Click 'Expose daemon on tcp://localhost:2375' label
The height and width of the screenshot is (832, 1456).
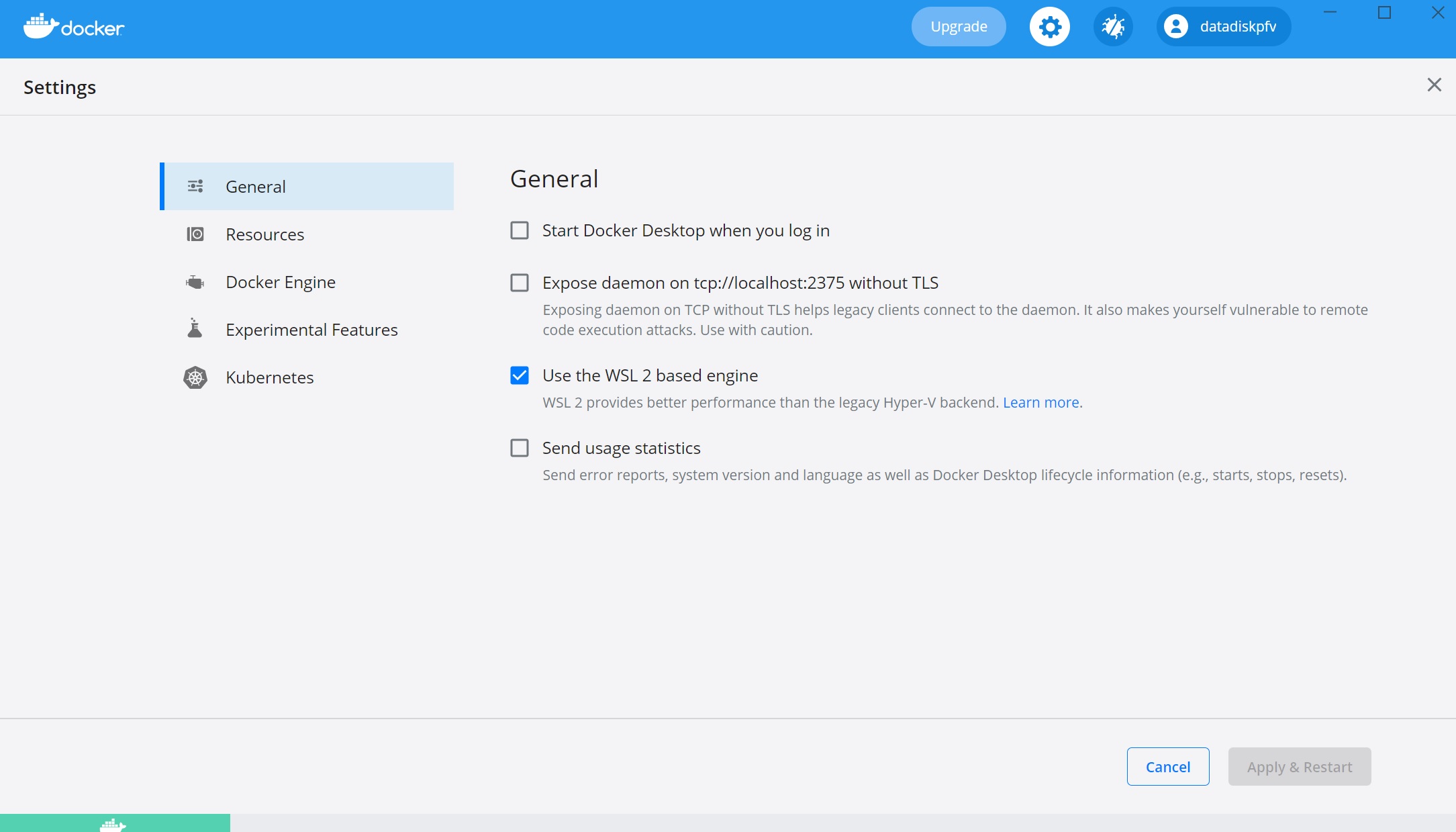[x=740, y=283]
